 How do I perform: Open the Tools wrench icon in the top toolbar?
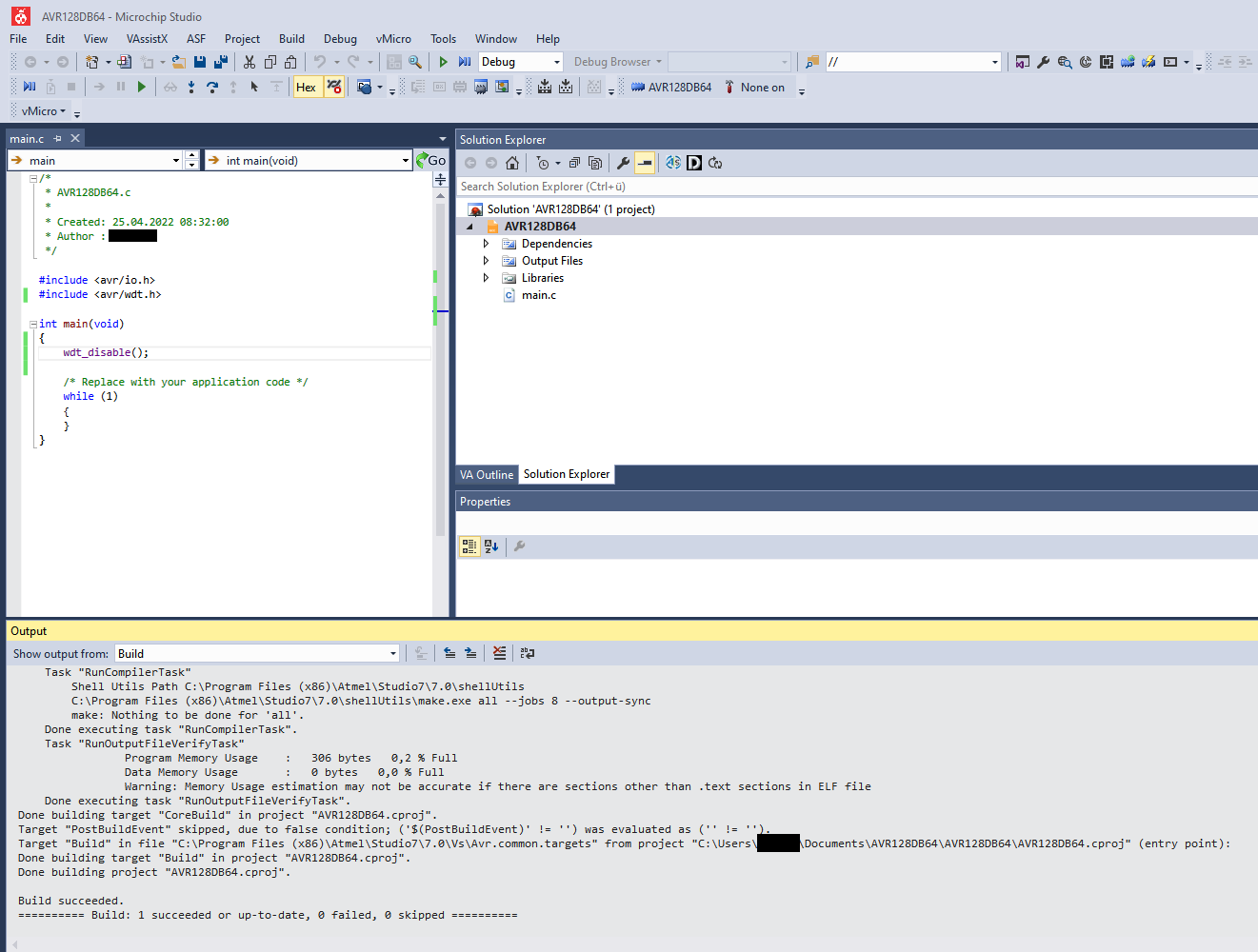(x=1044, y=62)
